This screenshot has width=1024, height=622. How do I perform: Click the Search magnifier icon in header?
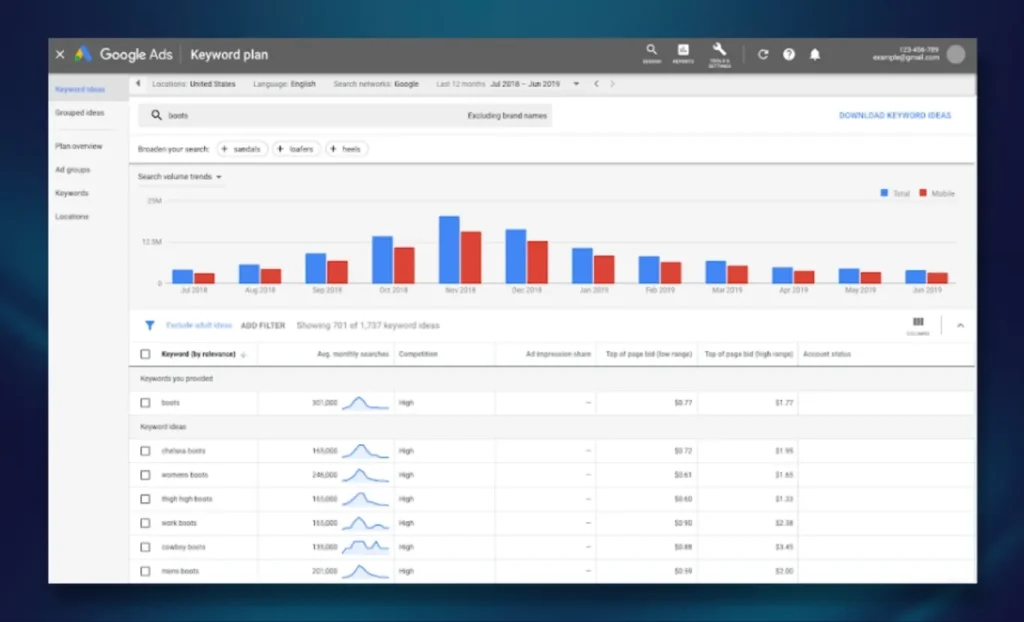click(x=651, y=51)
